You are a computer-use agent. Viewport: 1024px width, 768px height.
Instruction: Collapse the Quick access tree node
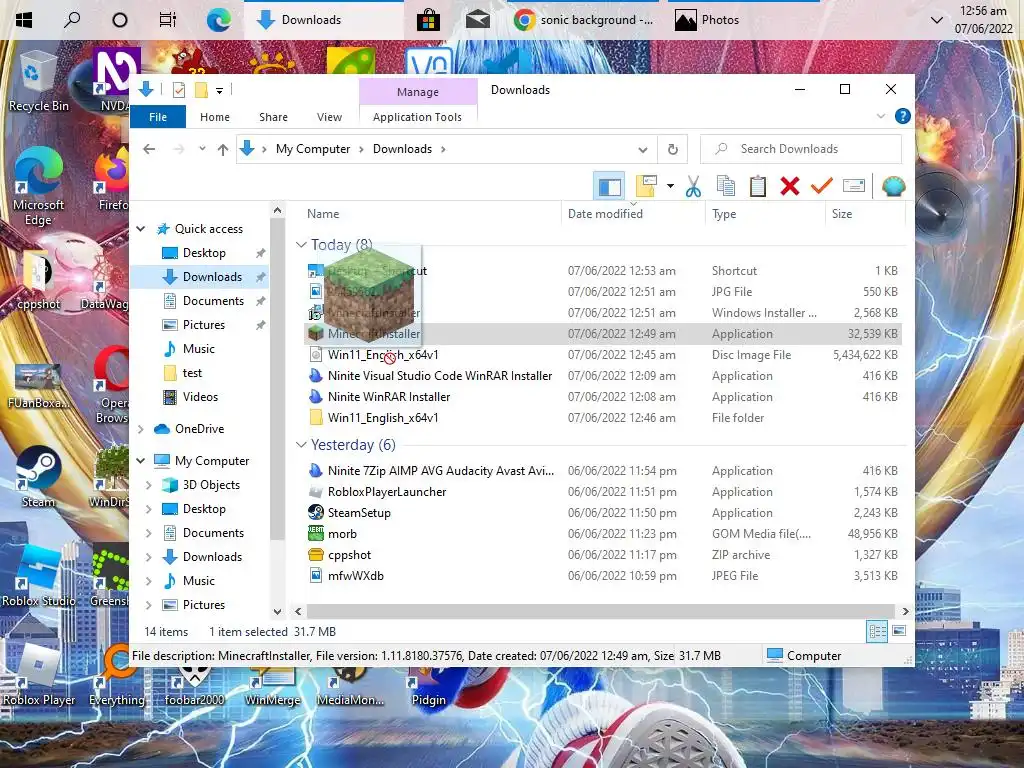tap(140, 229)
